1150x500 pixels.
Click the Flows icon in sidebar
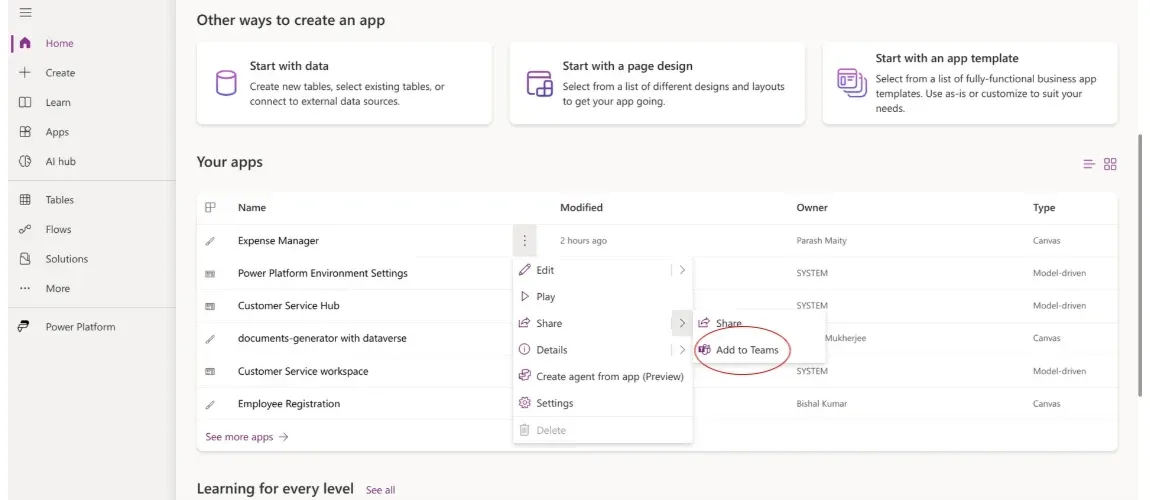tap(25, 229)
